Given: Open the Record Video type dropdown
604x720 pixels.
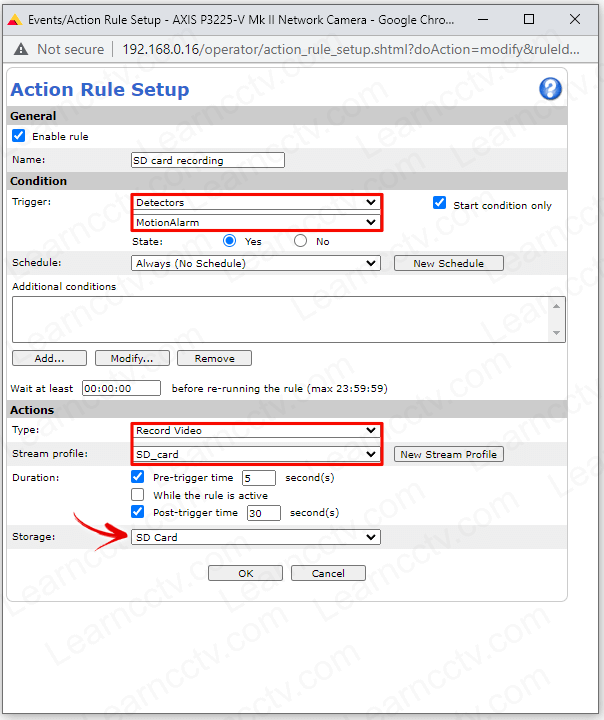Looking at the screenshot, I should coord(256,431).
